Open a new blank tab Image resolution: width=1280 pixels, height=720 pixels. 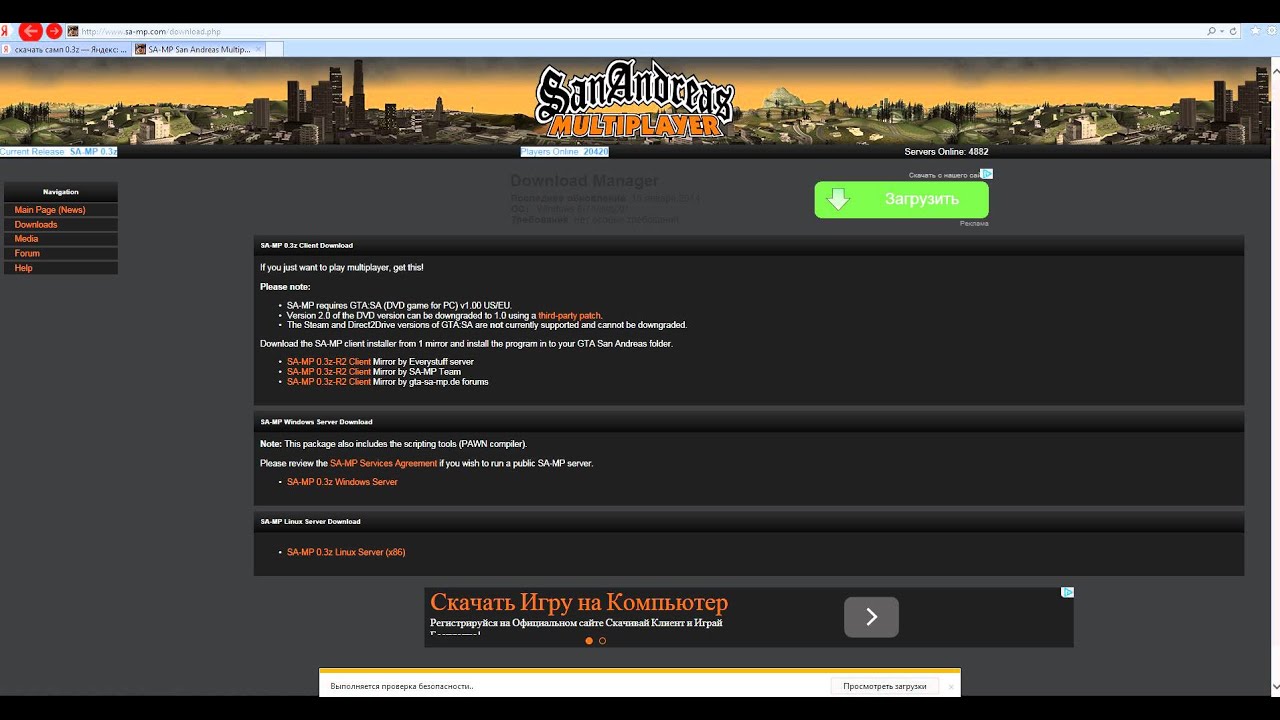pyautogui.click(x=276, y=49)
